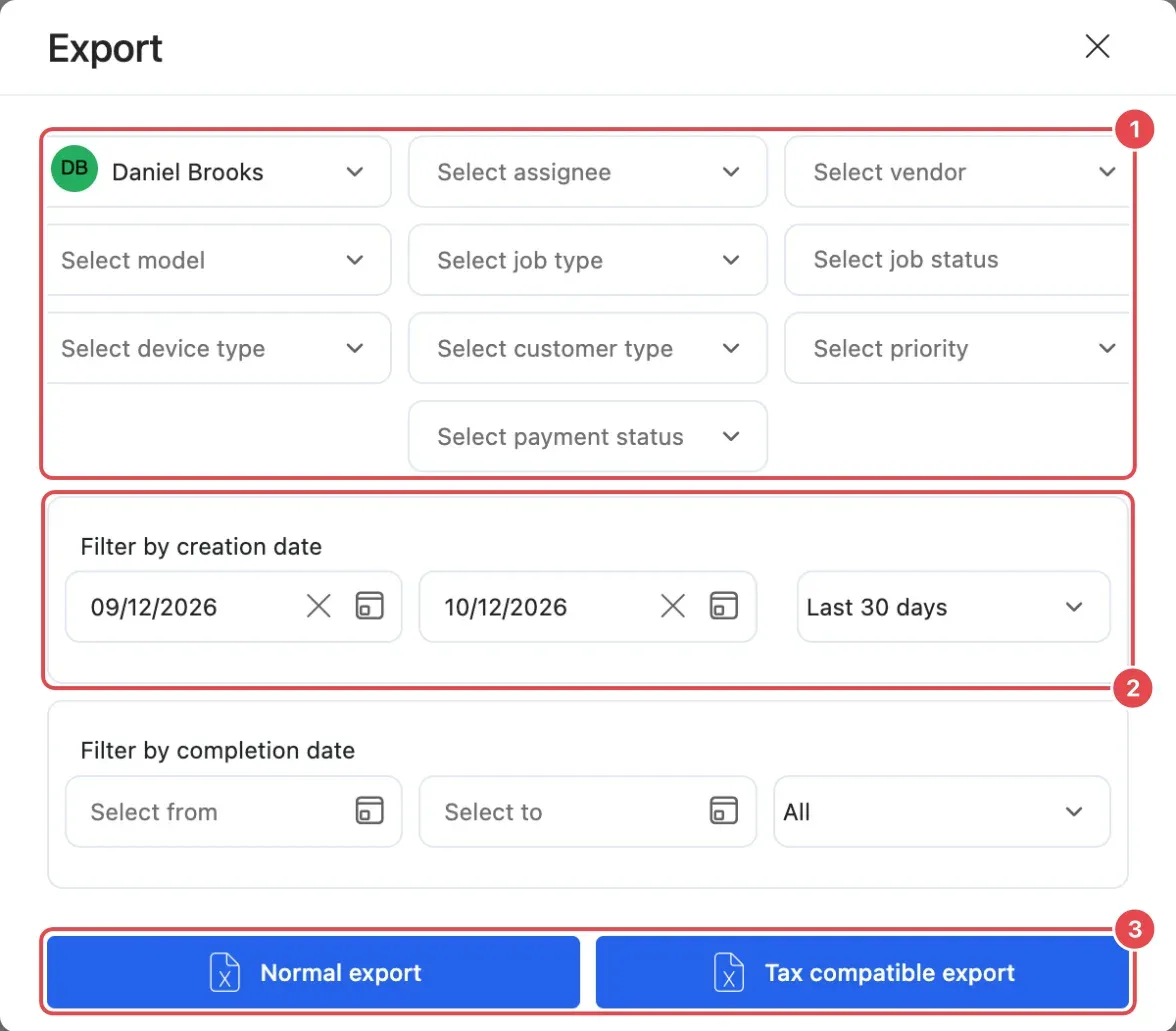Open the Select payment status dropdown
1176x1031 pixels.
pos(587,436)
